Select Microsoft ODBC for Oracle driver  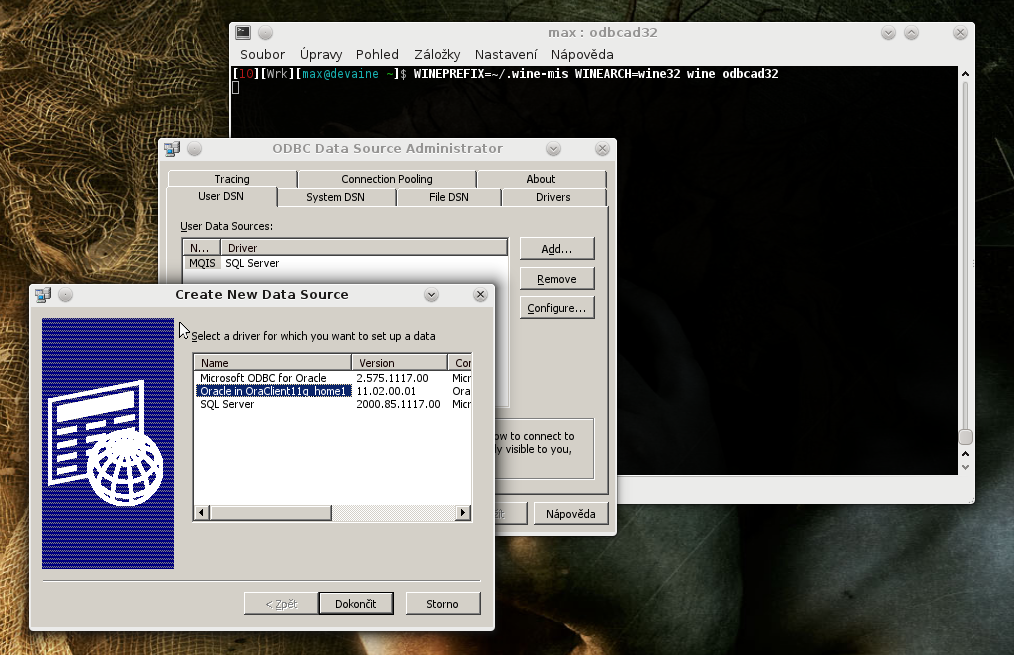tap(263, 378)
